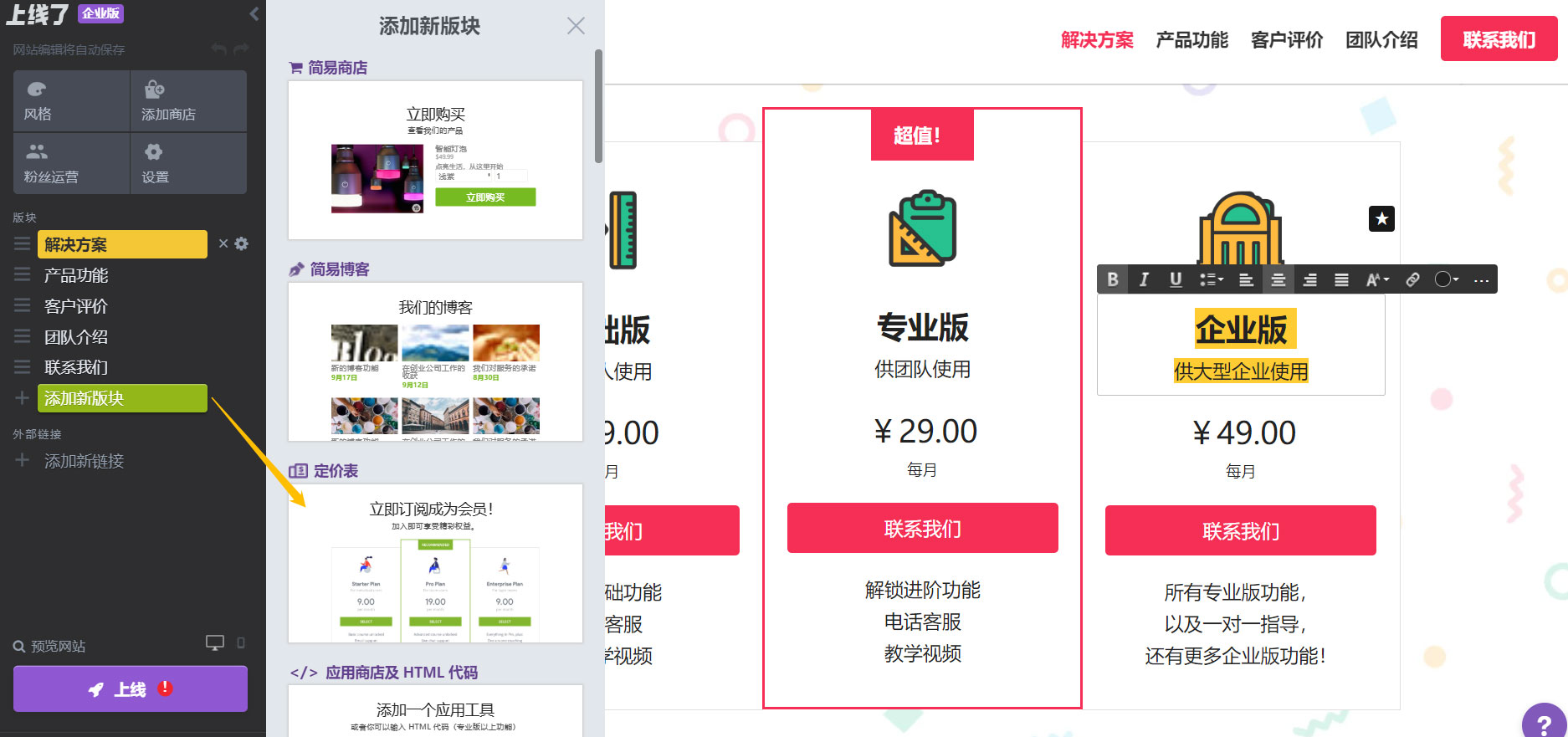Click the star badge on enterprise card
Screen dimensions: 1568x737
coord(1381,219)
